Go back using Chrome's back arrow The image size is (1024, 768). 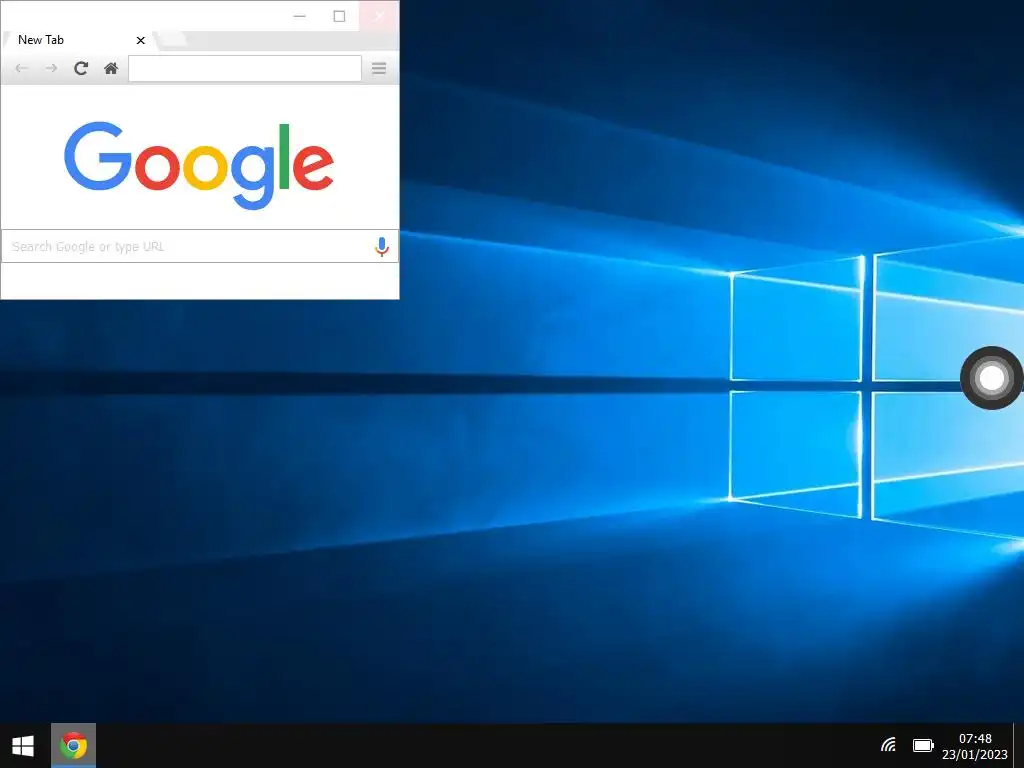pyautogui.click(x=22, y=69)
